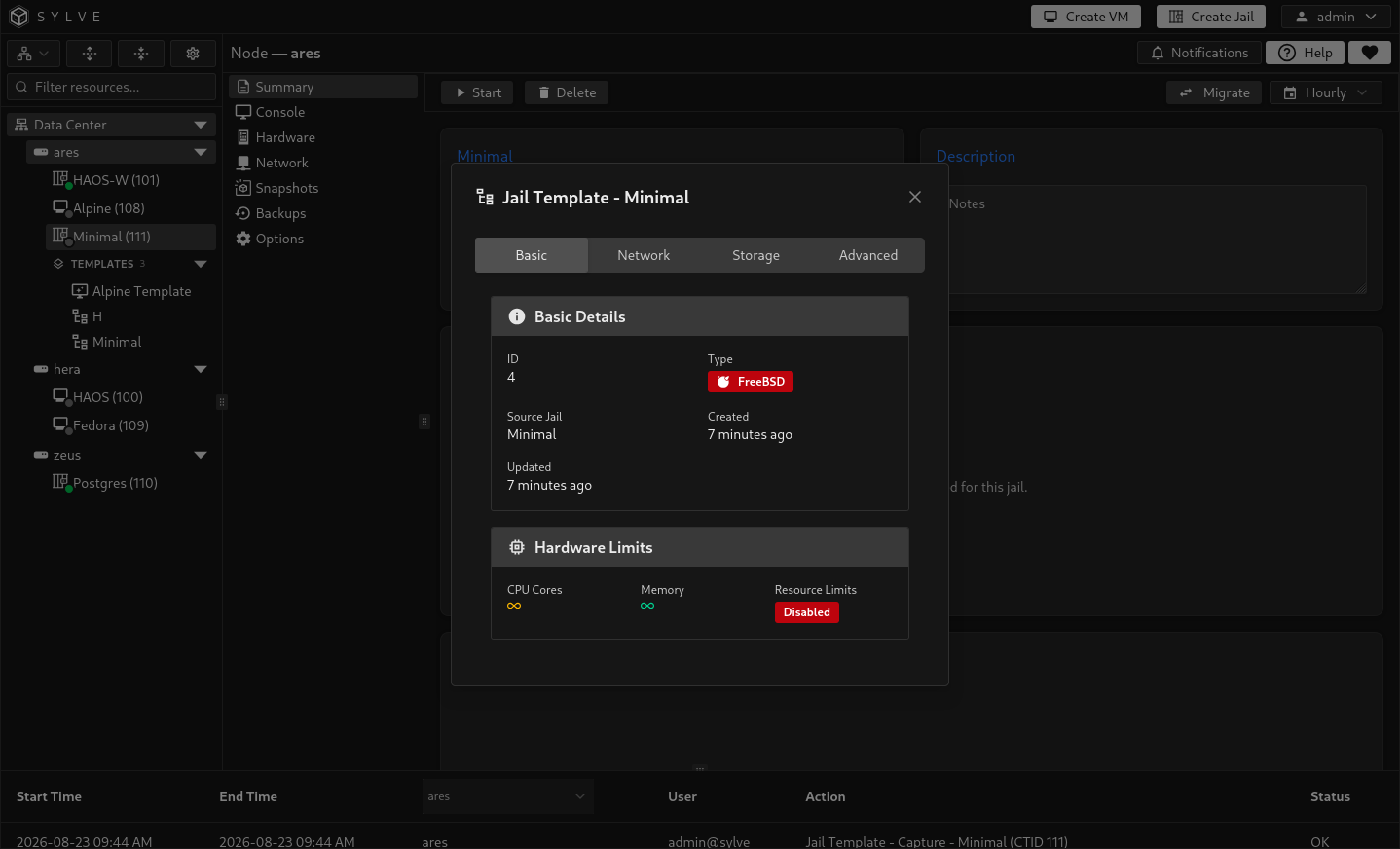This screenshot has width=1400, height=849.
Task: Click the Data Center icon
Action: tap(21, 125)
